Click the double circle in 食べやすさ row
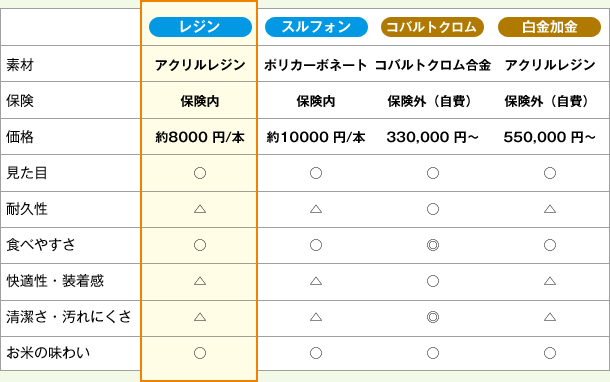This screenshot has width=610, height=382. (433, 245)
